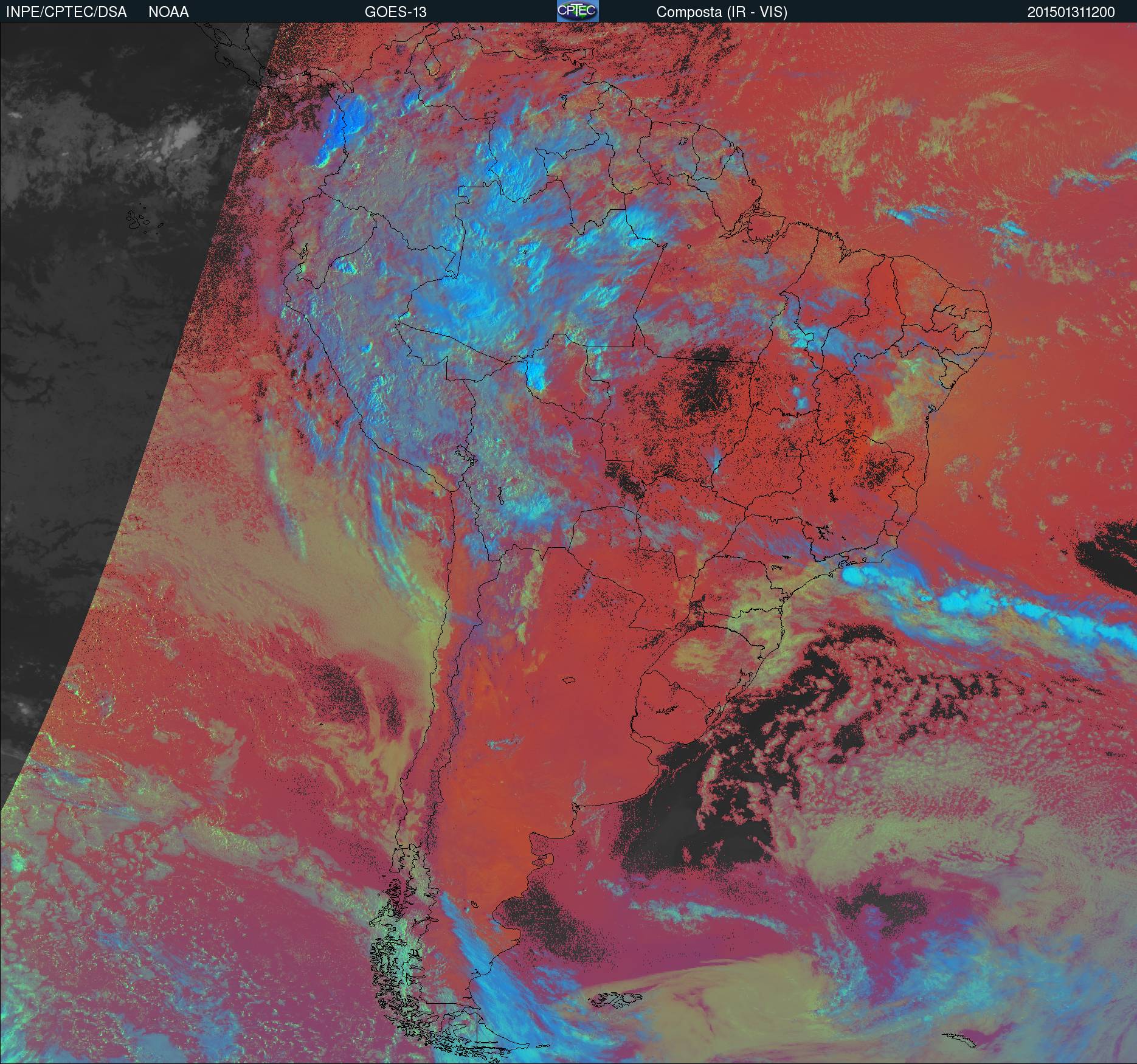The width and height of the screenshot is (1137, 1064).
Task: Click the INPE/CPTEC/DSA header text
Action: 66,12
